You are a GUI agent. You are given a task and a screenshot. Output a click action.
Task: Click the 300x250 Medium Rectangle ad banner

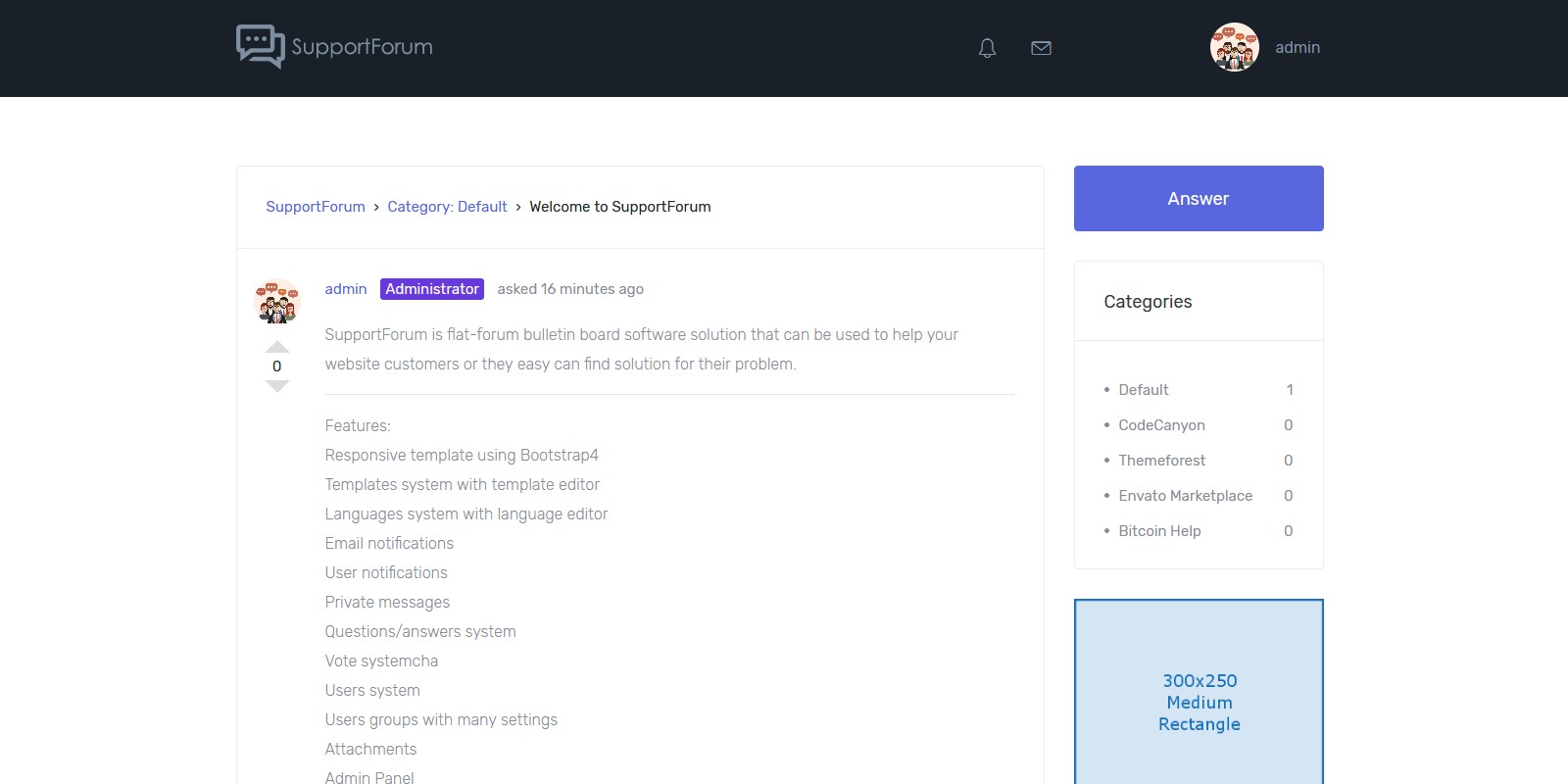point(1199,702)
